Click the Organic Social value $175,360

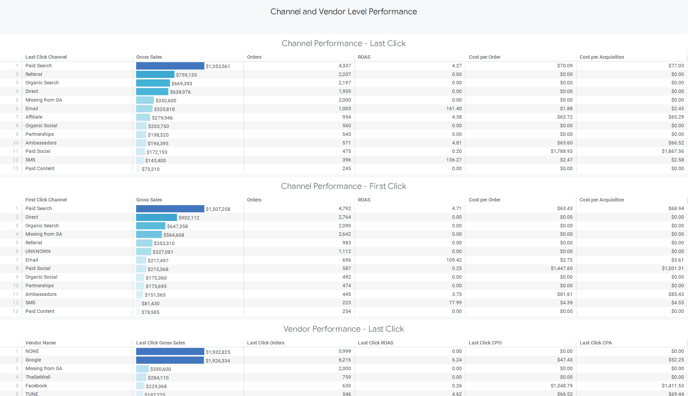157,278
